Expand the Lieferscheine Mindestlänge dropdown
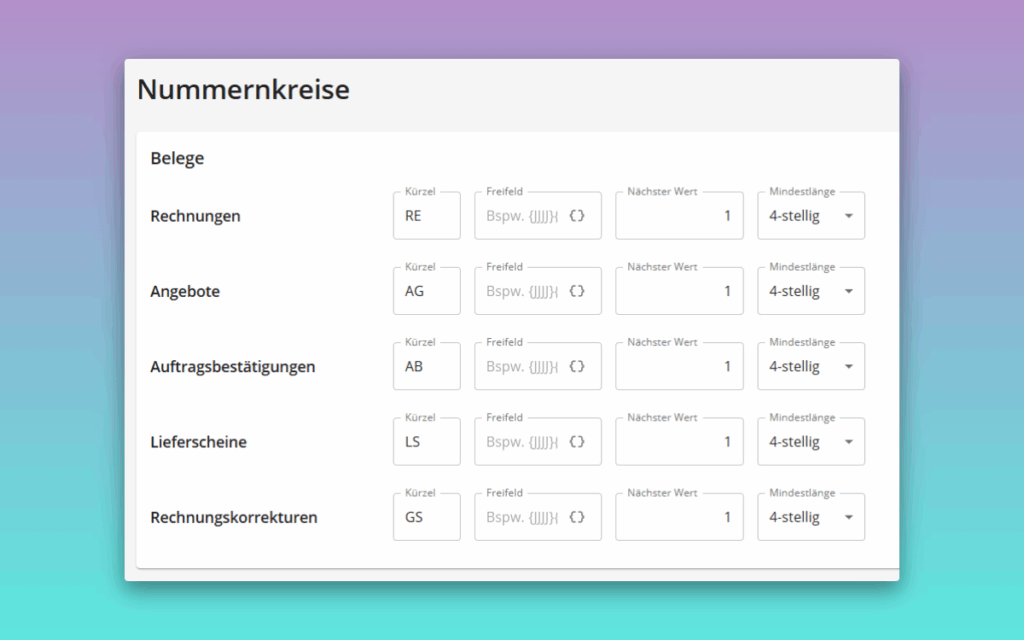The width and height of the screenshot is (1024, 640). pos(810,442)
